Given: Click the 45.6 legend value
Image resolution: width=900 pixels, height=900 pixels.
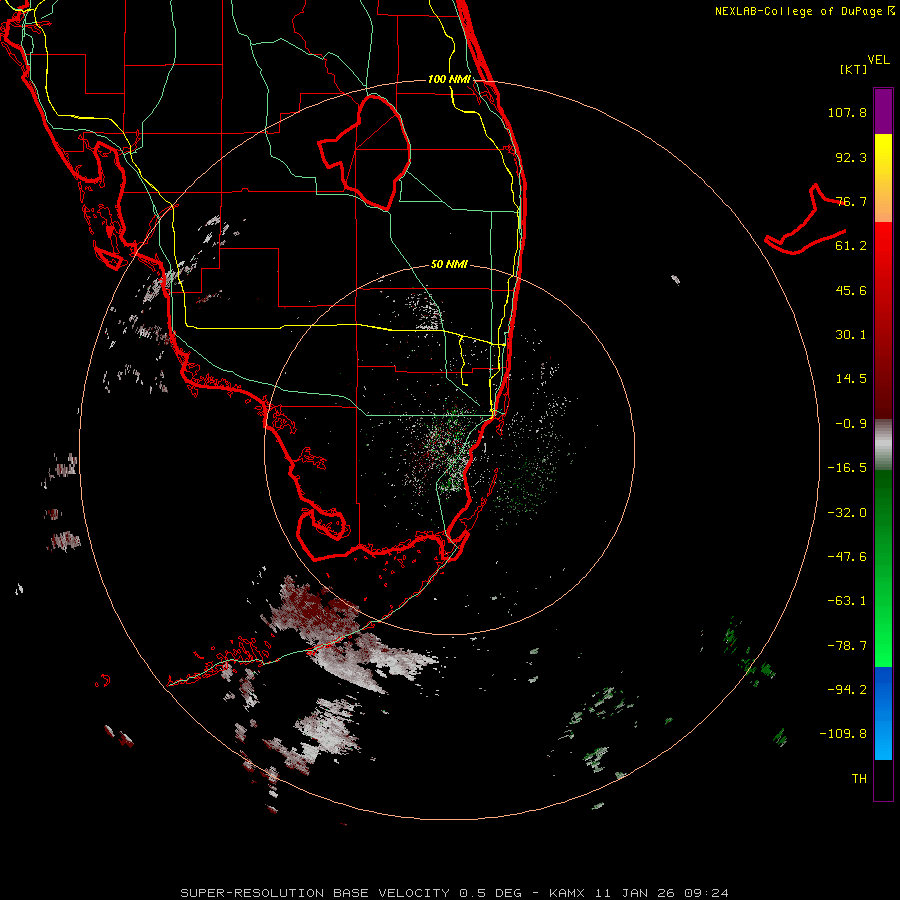Looking at the screenshot, I should [851, 290].
